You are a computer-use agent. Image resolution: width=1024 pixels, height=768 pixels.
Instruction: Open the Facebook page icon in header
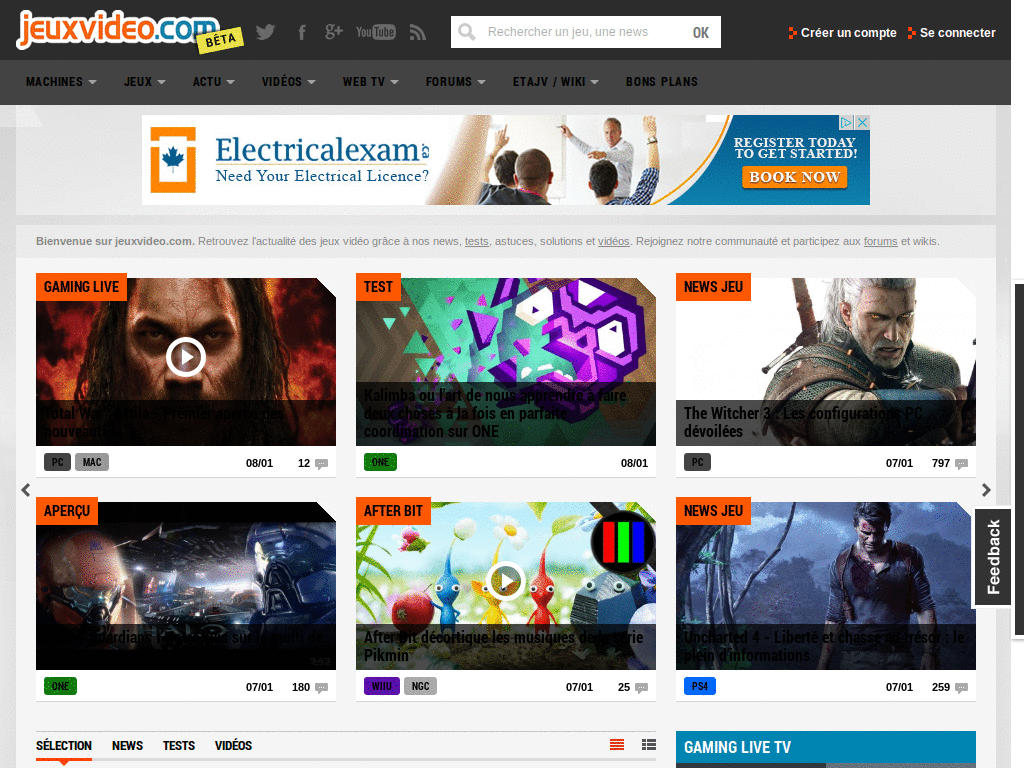pos(302,32)
